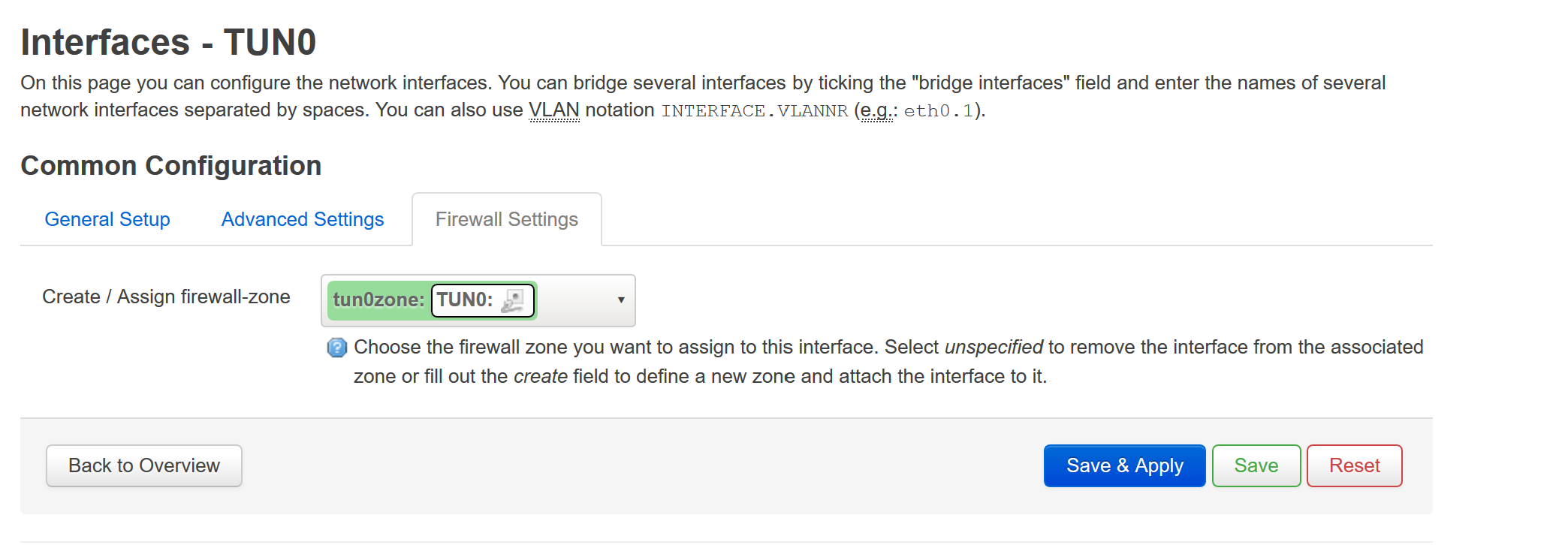Click the italic word unspecified in help text
This screenshot has width=1568, height=545.
994,347
